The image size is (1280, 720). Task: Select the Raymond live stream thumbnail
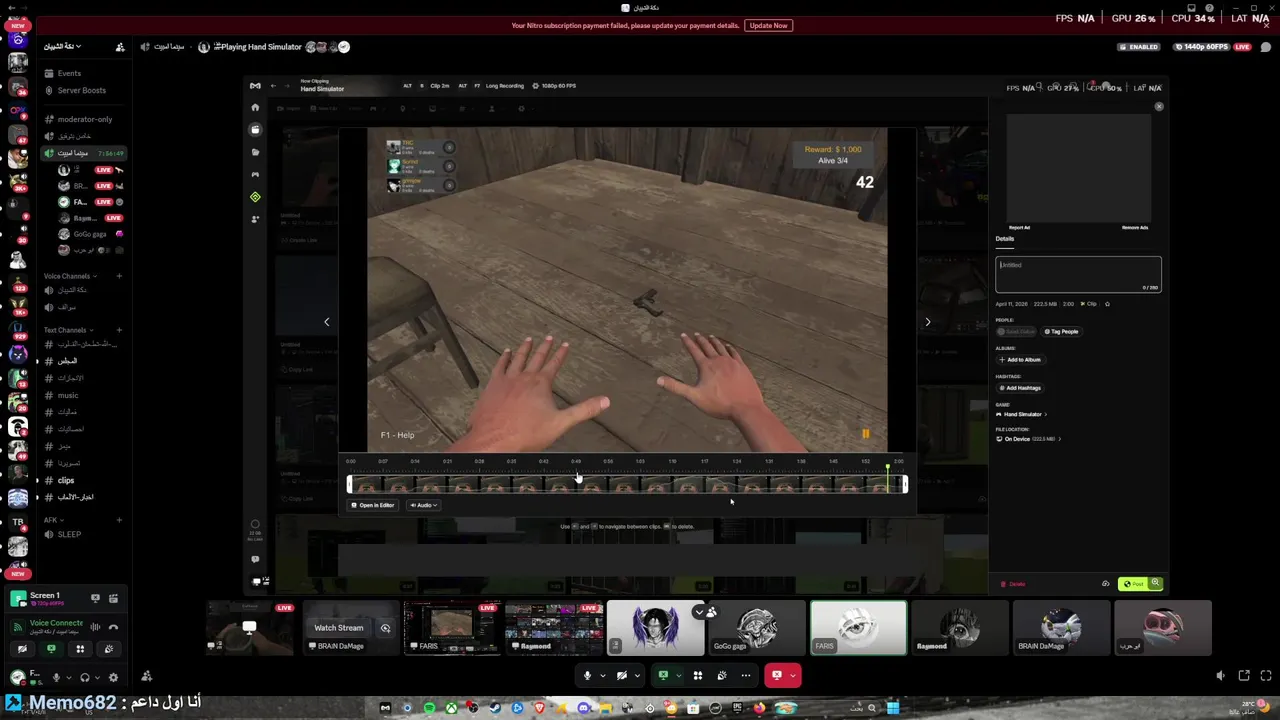[554, 628]
